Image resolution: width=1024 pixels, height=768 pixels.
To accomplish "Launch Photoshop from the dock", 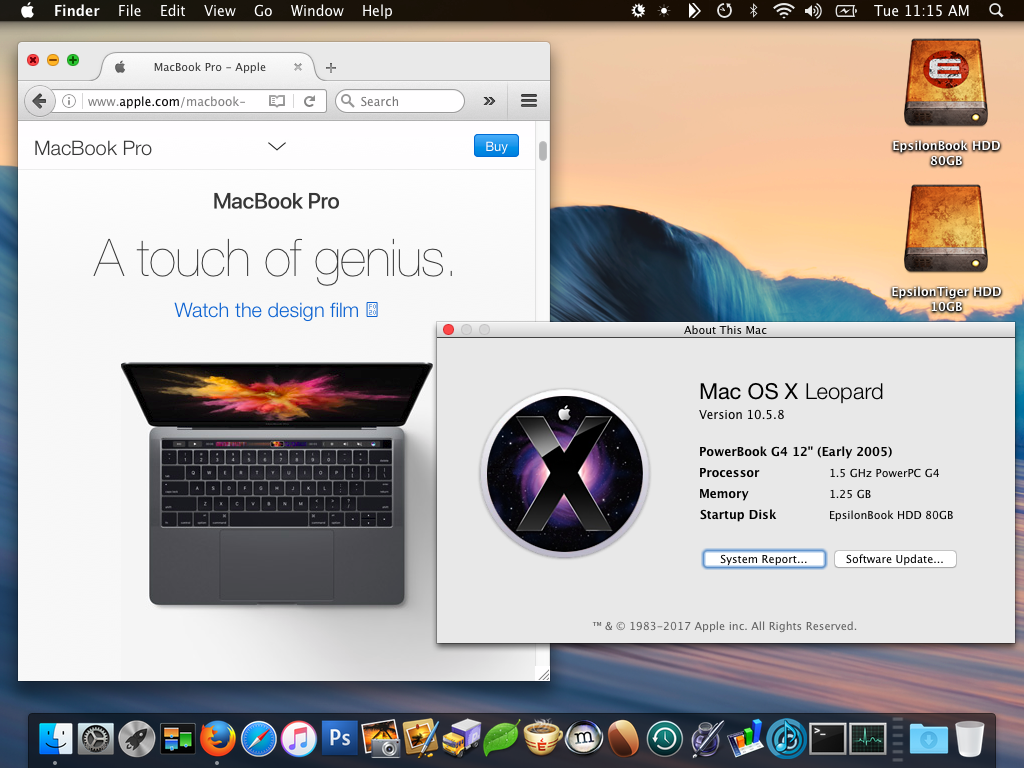I will tap(340, 738).
